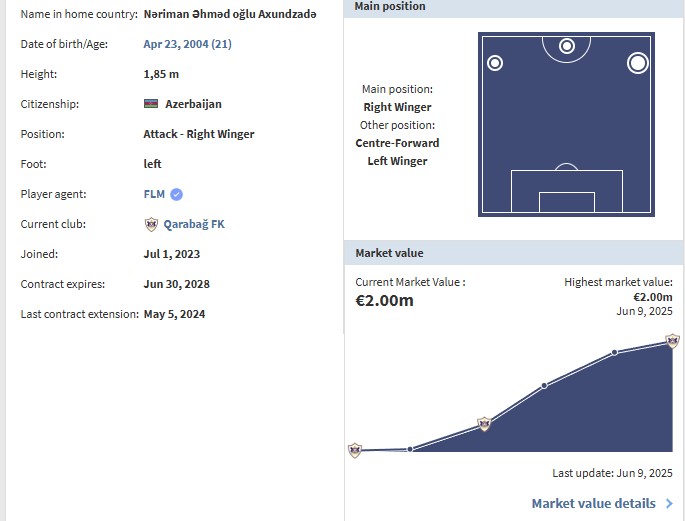
Task: Select the third data point on the value curve
Action: 544,385
